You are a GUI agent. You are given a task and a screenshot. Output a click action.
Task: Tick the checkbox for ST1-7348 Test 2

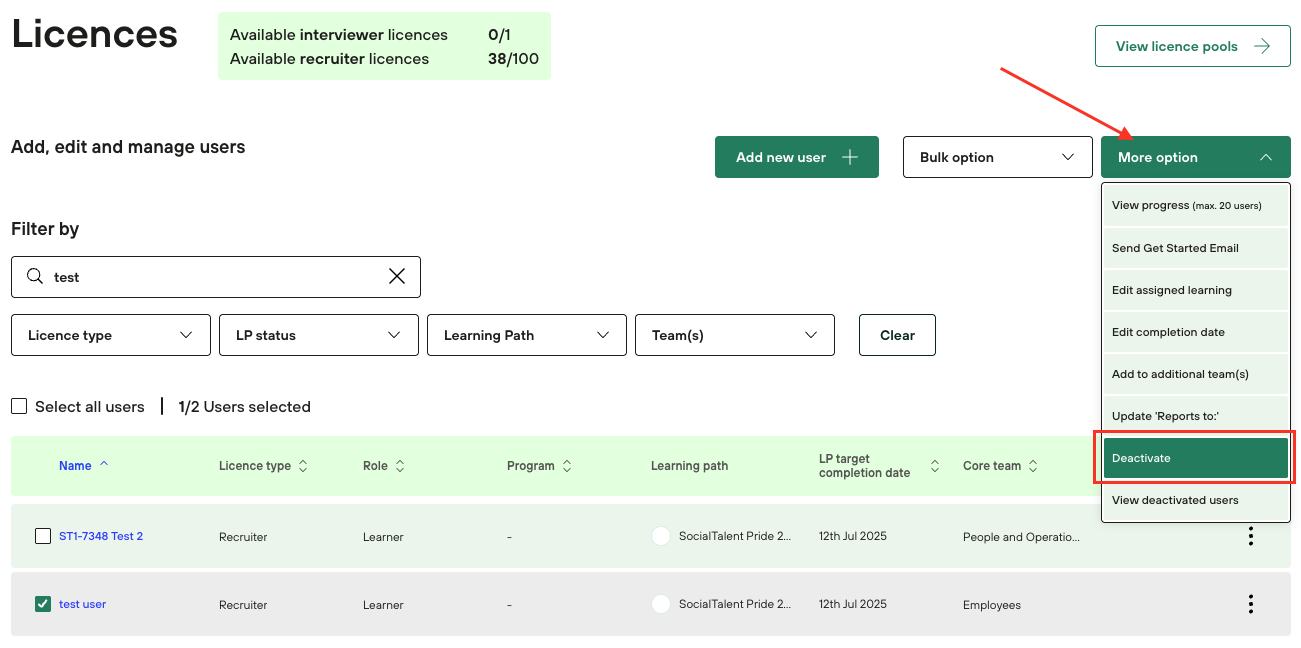(43, 536)
